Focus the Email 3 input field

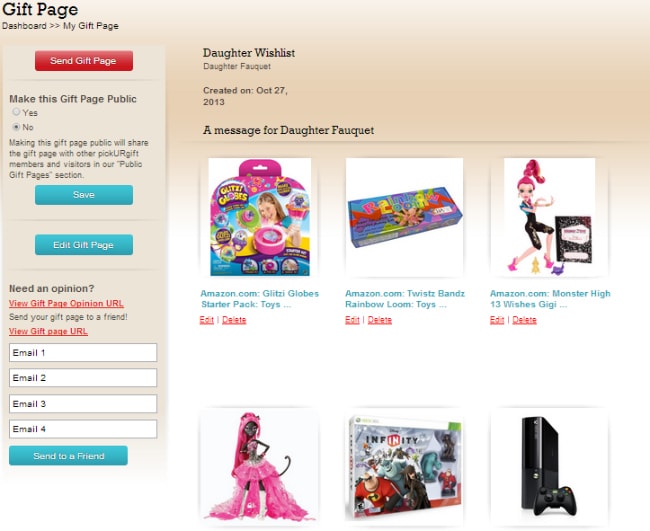[x=83, y=404]
